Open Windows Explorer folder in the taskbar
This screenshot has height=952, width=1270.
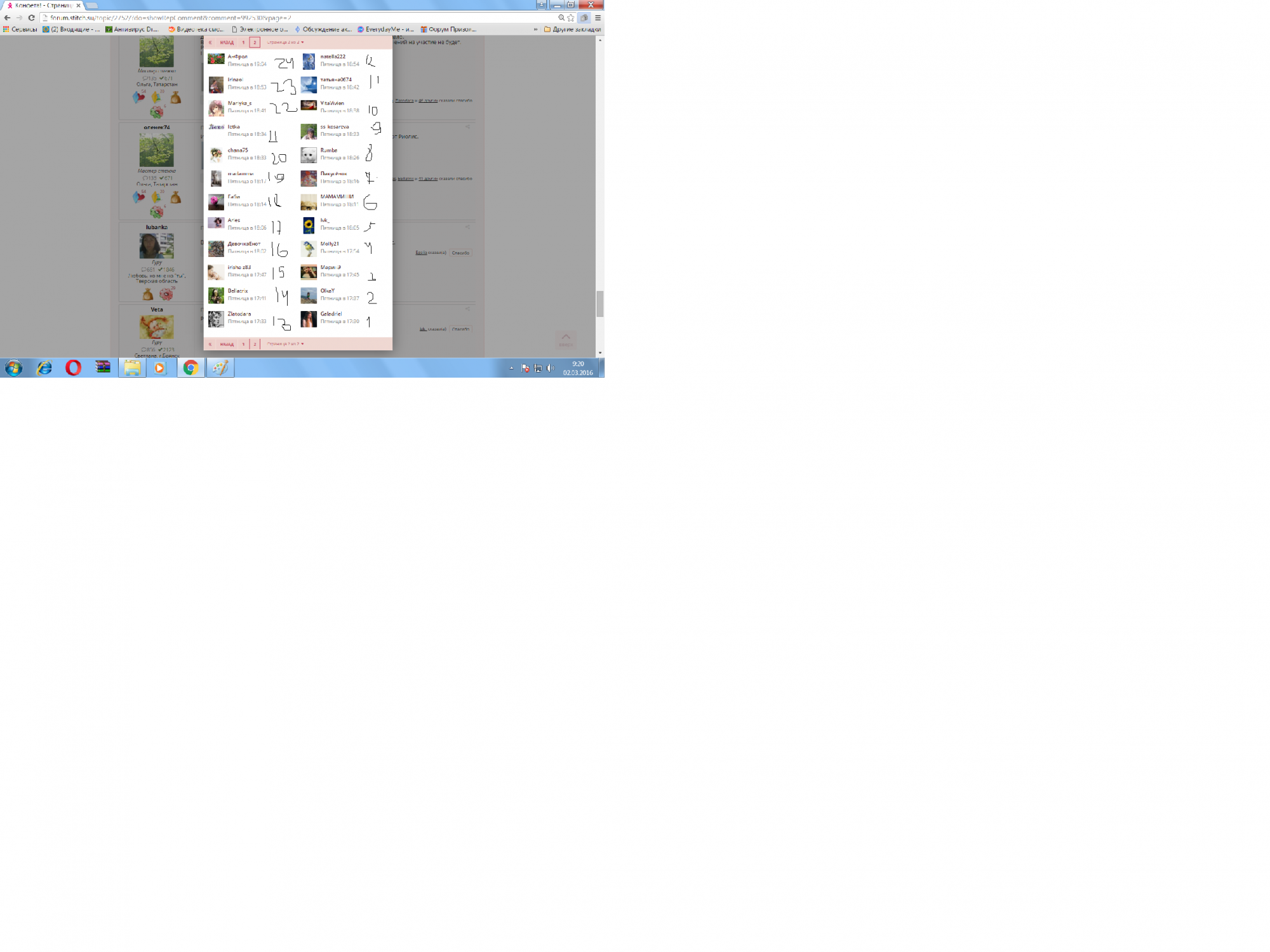132,367
